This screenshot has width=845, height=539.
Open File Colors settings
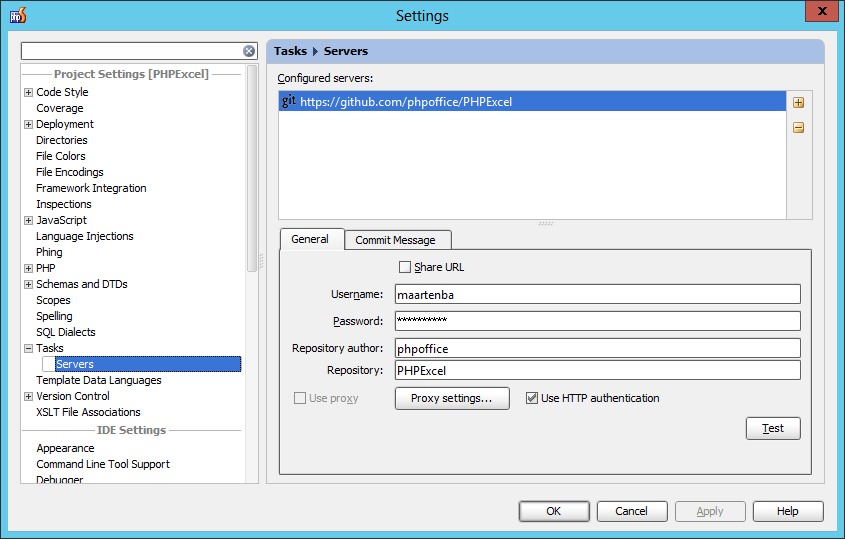coord(60,156)
